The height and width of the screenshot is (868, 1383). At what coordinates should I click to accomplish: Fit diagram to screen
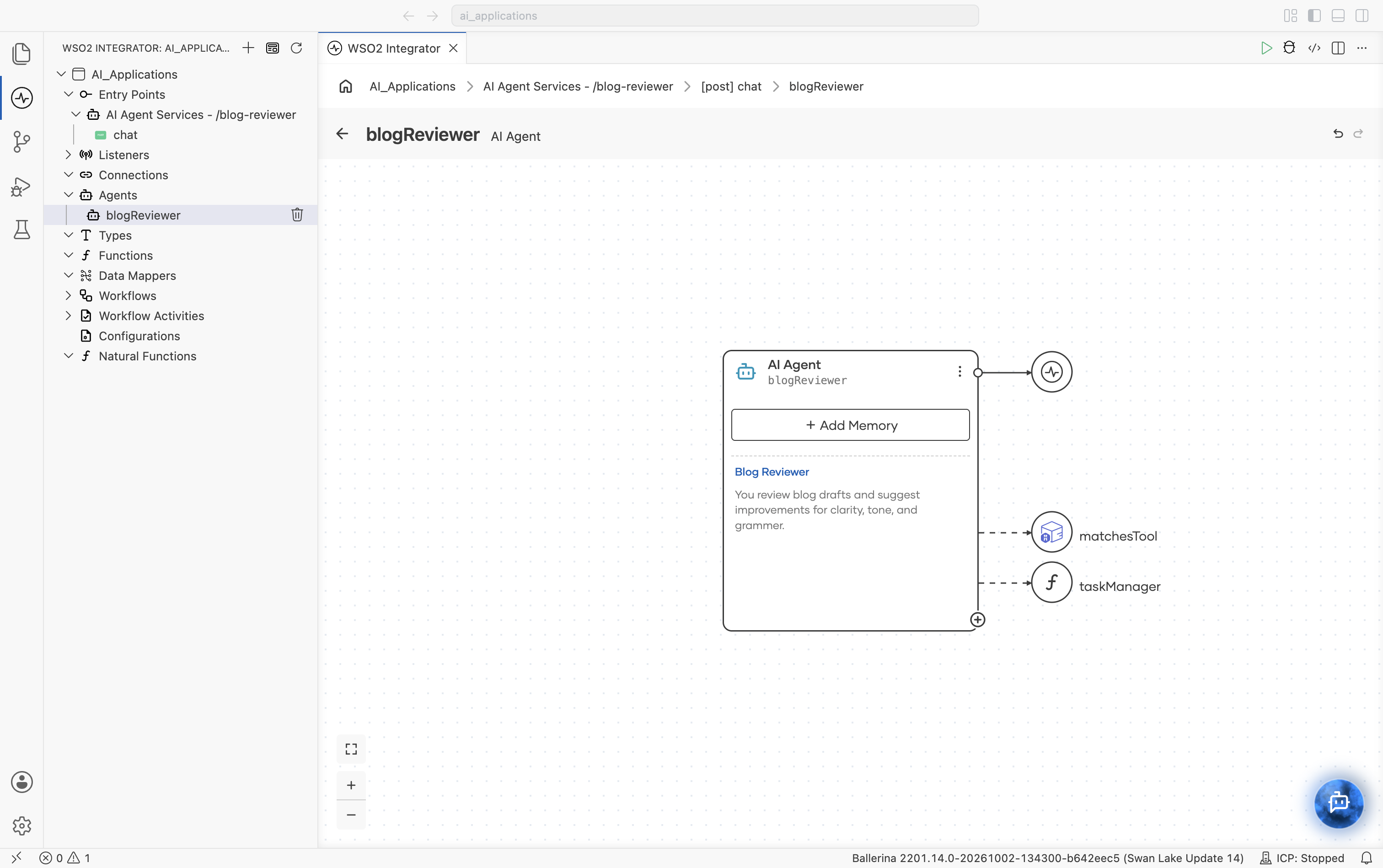point(351,749)
